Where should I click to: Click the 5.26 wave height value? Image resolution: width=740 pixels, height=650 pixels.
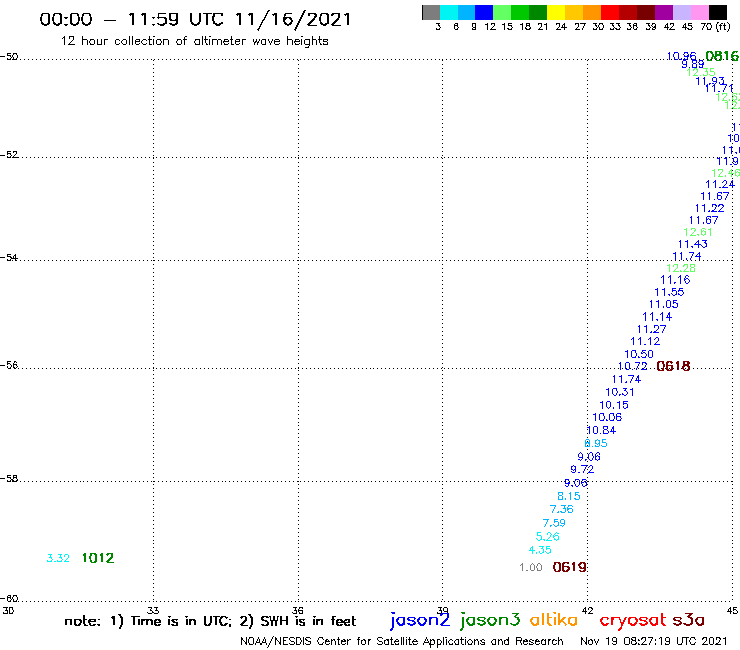click(x=547, y=537)
